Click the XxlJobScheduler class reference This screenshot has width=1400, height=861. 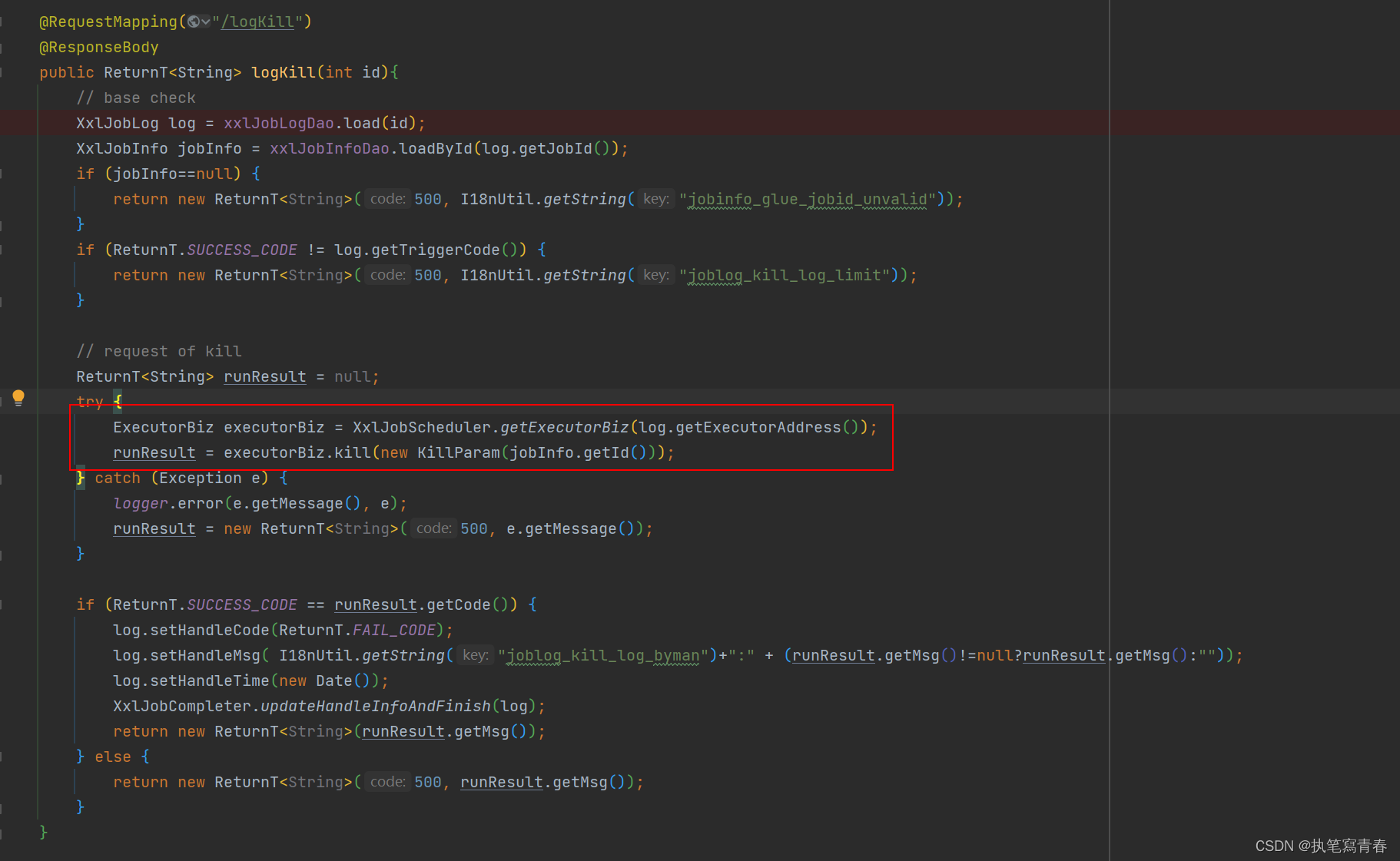tap(422, 427)
